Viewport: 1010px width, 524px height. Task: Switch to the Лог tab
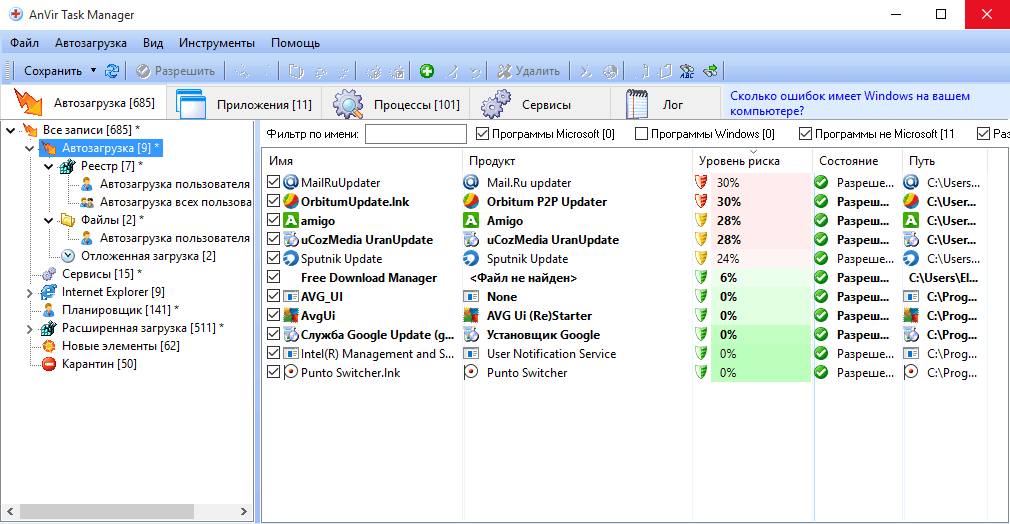click(665, 104)
